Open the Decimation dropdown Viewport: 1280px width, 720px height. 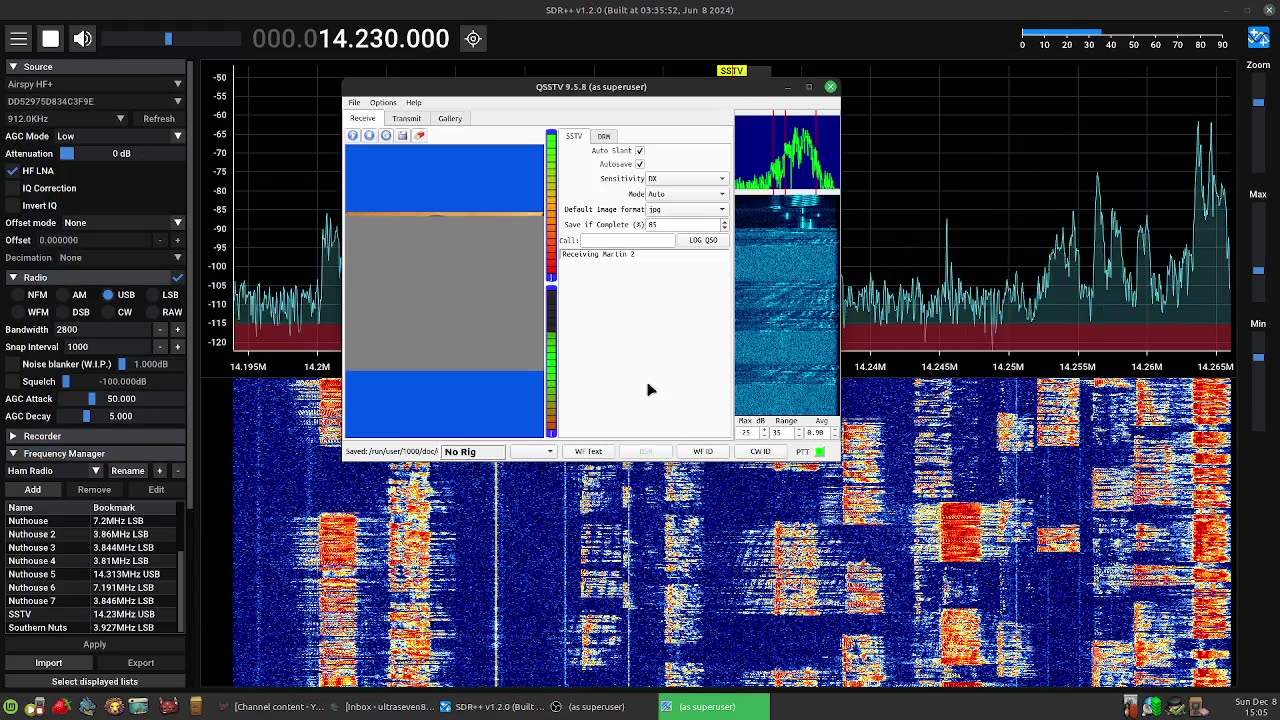tap(123, 258)
